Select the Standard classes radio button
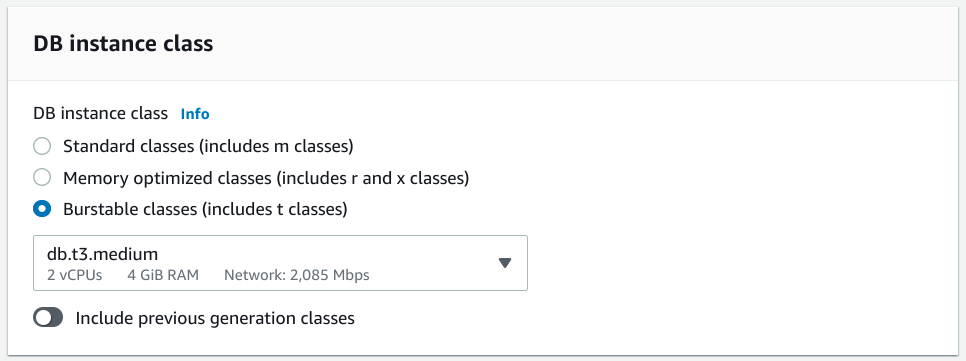The width and height of the screenshot is (966, 361). tap(42, 147)
